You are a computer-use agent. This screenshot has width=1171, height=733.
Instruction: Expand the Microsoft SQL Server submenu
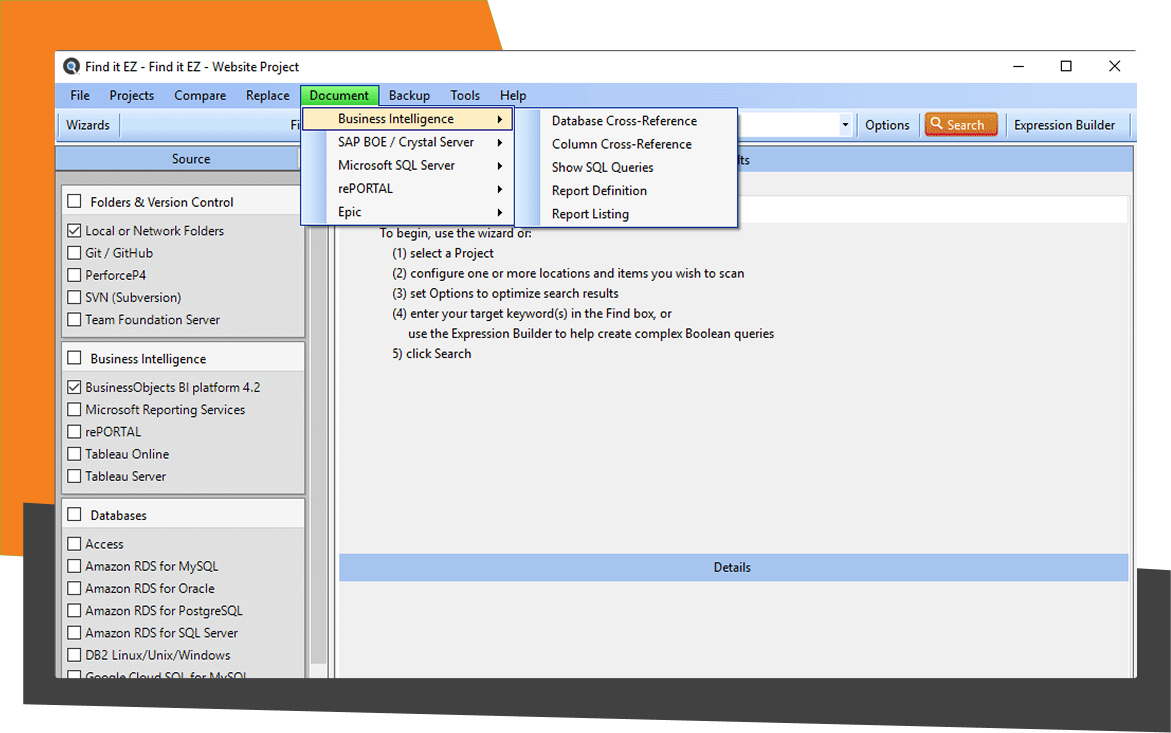pyautogui.click(x=407, y=165)
